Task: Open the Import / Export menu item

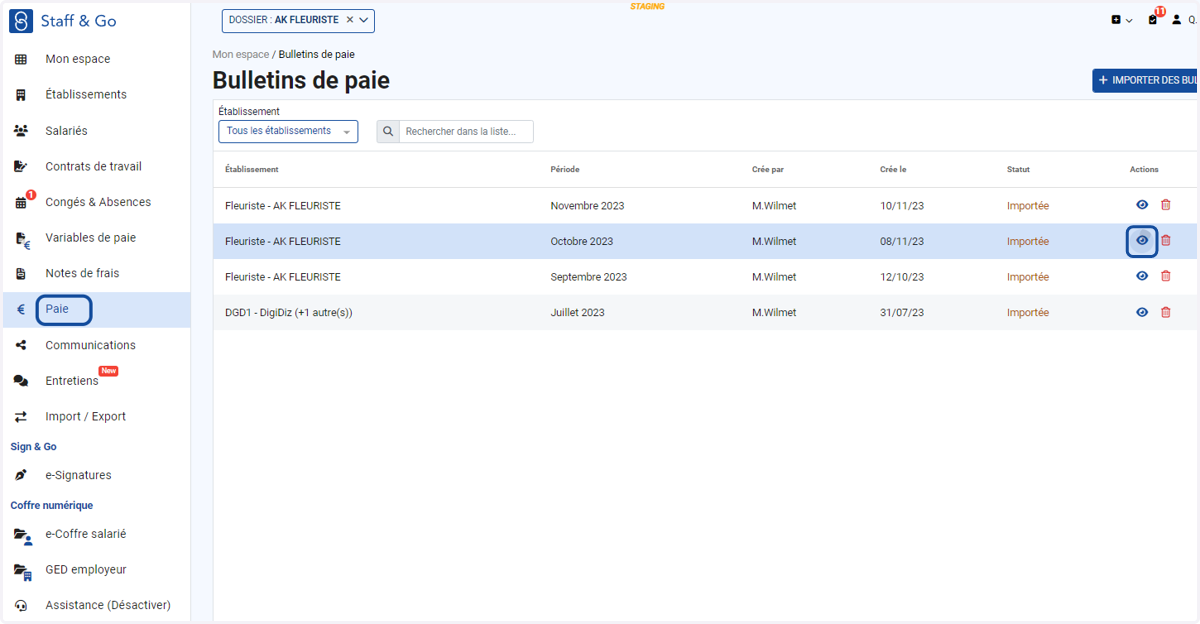Action: tap(85, 416)
